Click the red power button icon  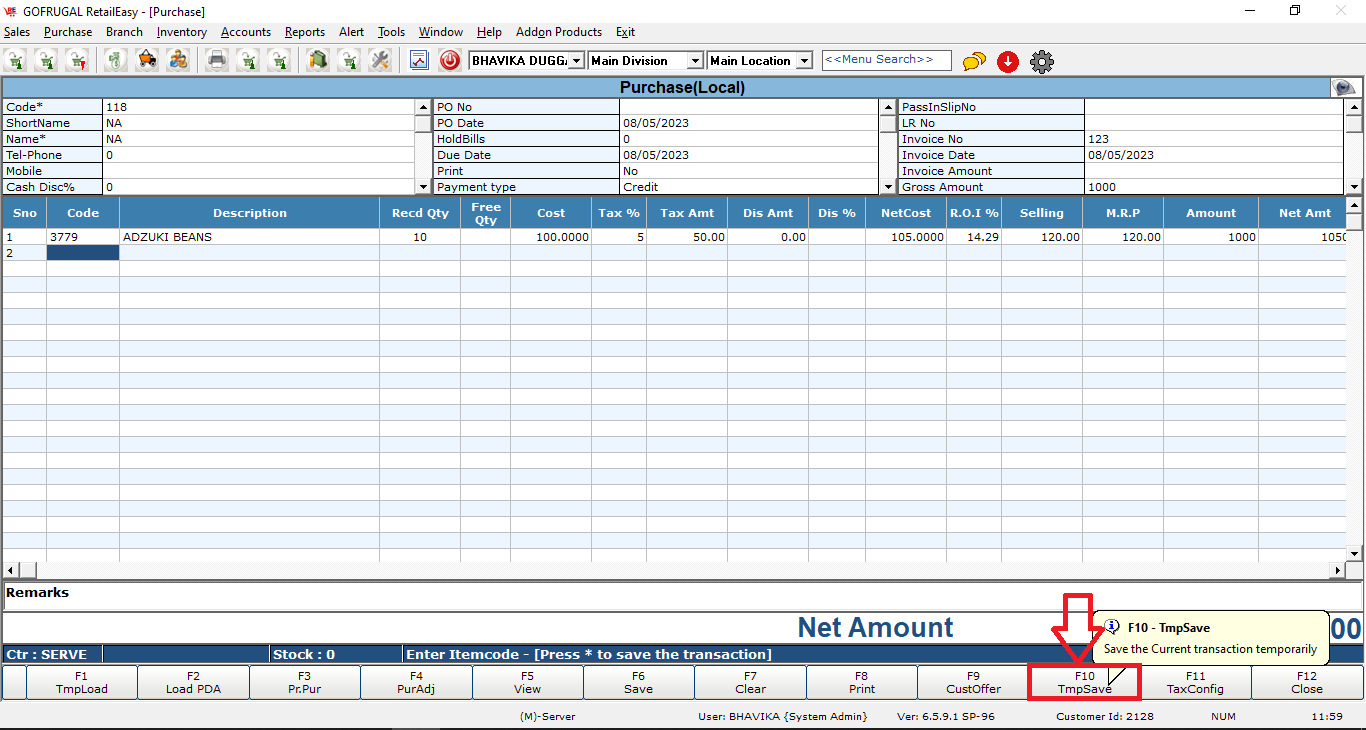(x=450, y=60)
